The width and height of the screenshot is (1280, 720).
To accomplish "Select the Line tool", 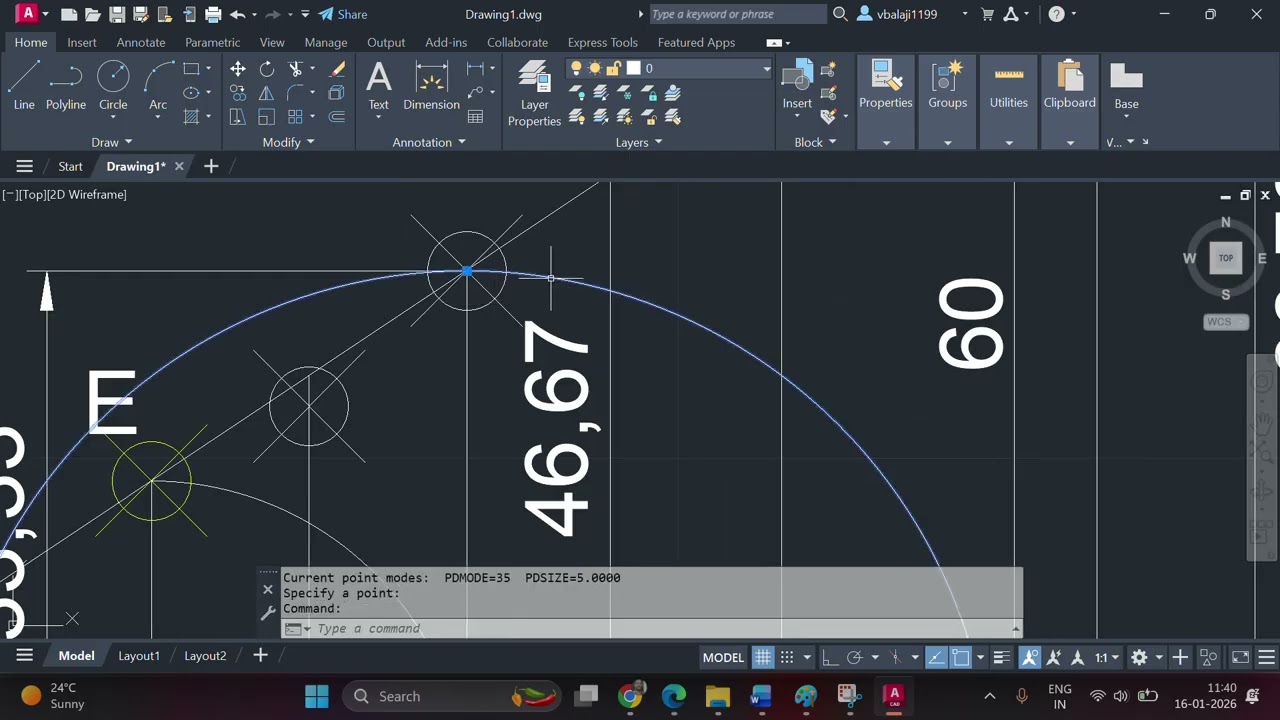I will [x=24, y=85].
